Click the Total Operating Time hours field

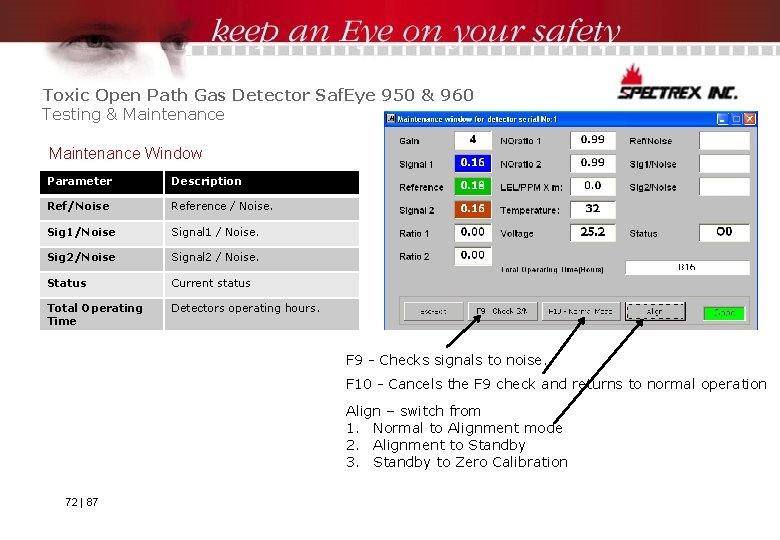[687, 268]
